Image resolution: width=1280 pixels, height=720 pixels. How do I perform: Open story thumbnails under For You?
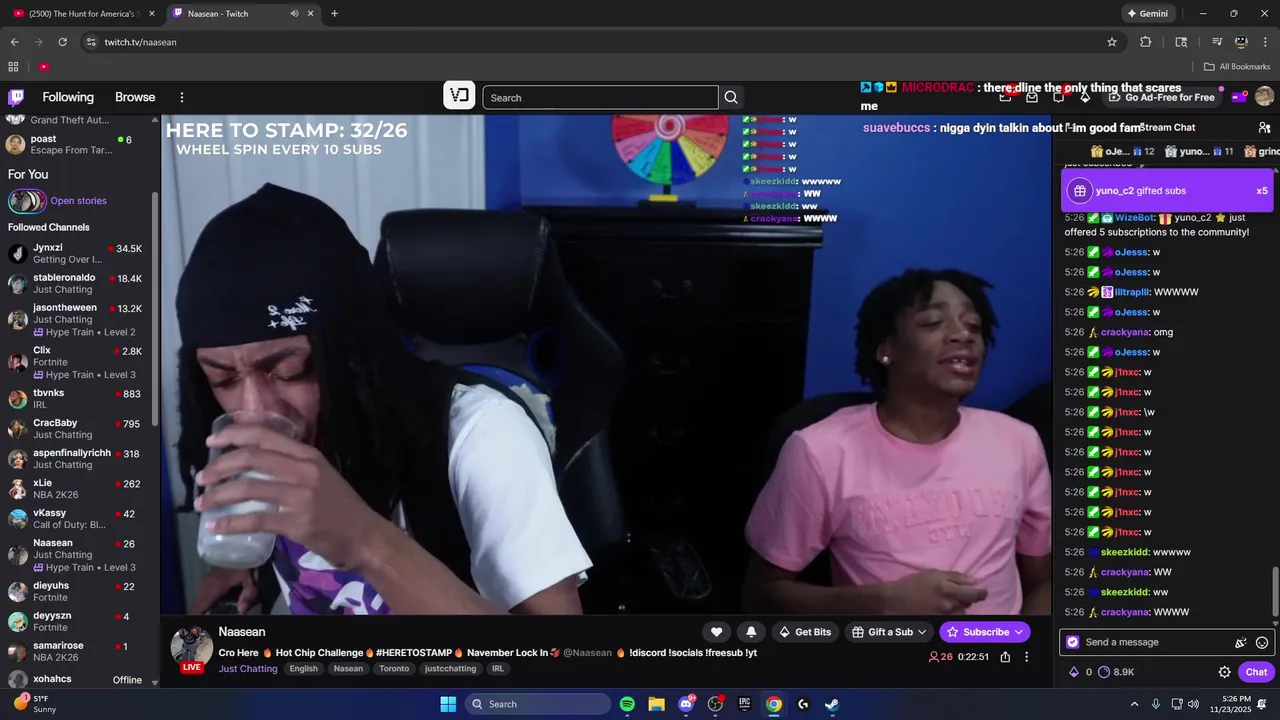click(27, 201)
